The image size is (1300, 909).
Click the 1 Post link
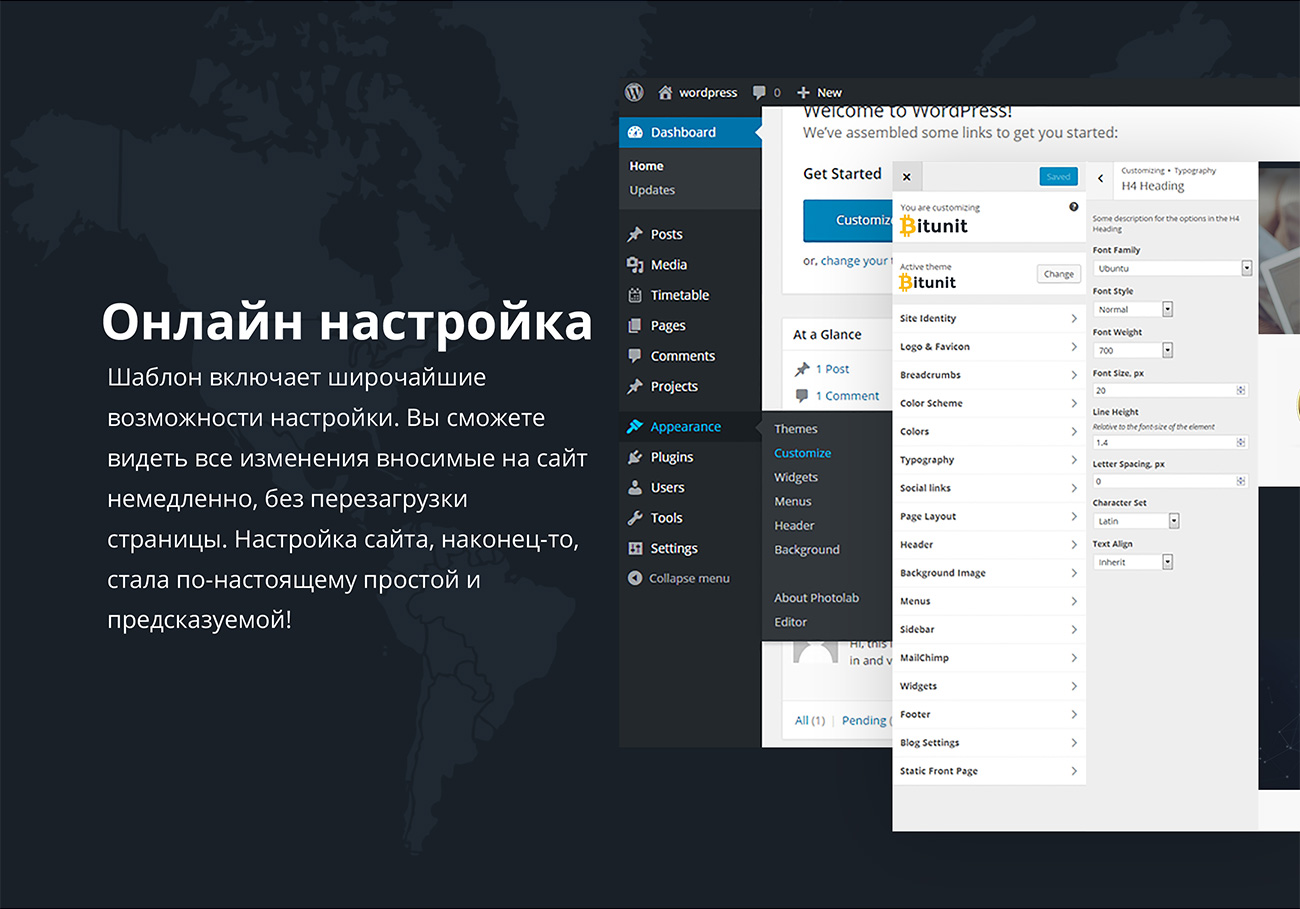coord(833,369)
